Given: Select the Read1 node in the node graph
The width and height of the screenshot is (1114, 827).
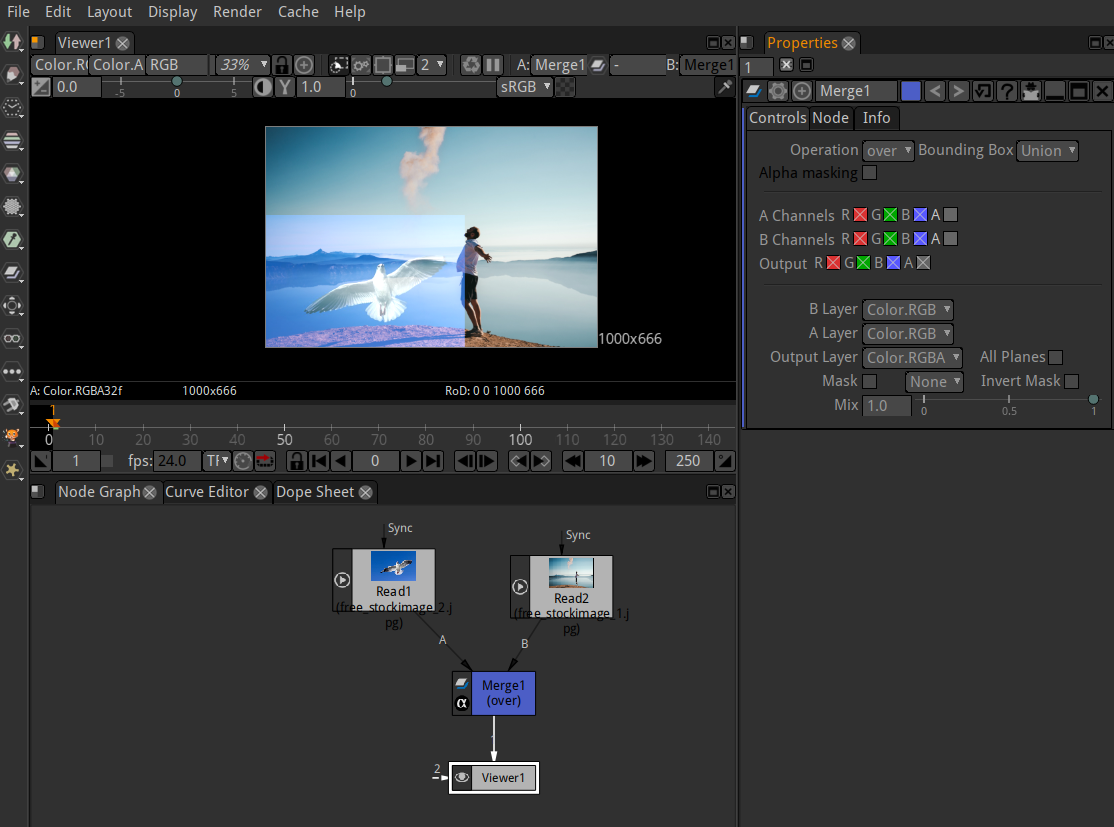Looking at the screenshot, I should click(393, 580).
